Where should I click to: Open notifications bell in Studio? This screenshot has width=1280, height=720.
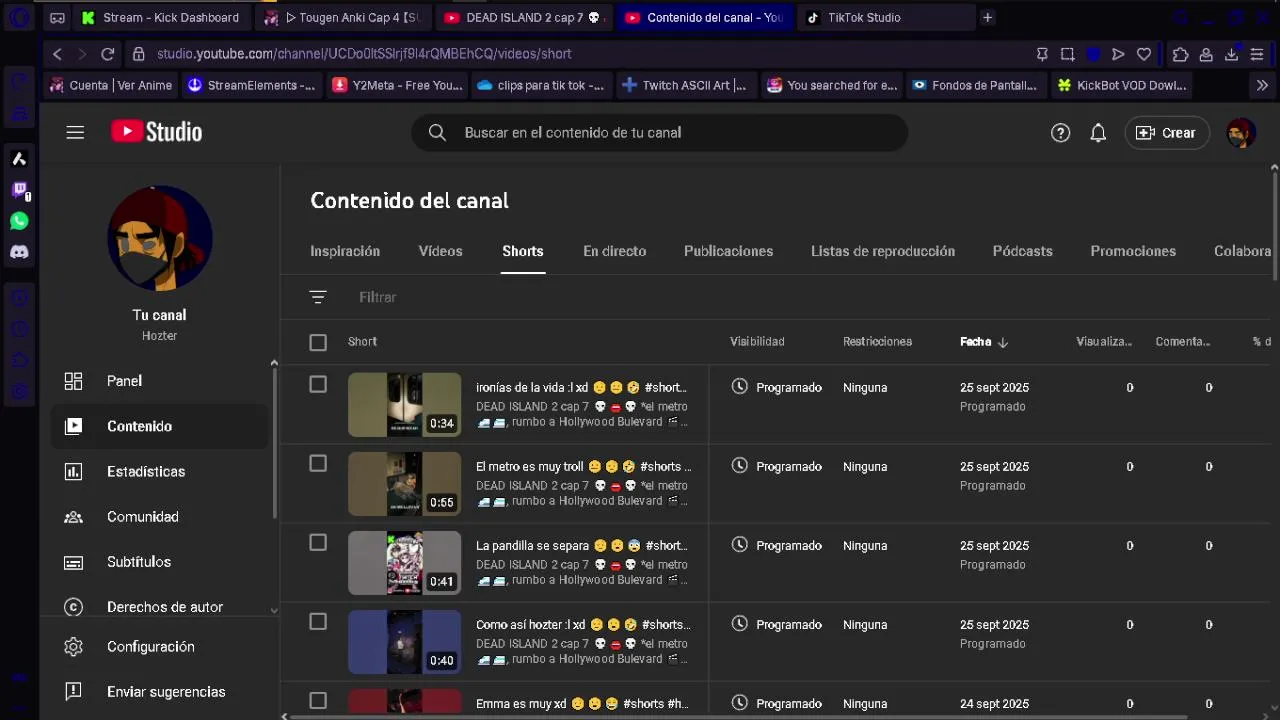pyautogui.click(x=1098, y=133)
